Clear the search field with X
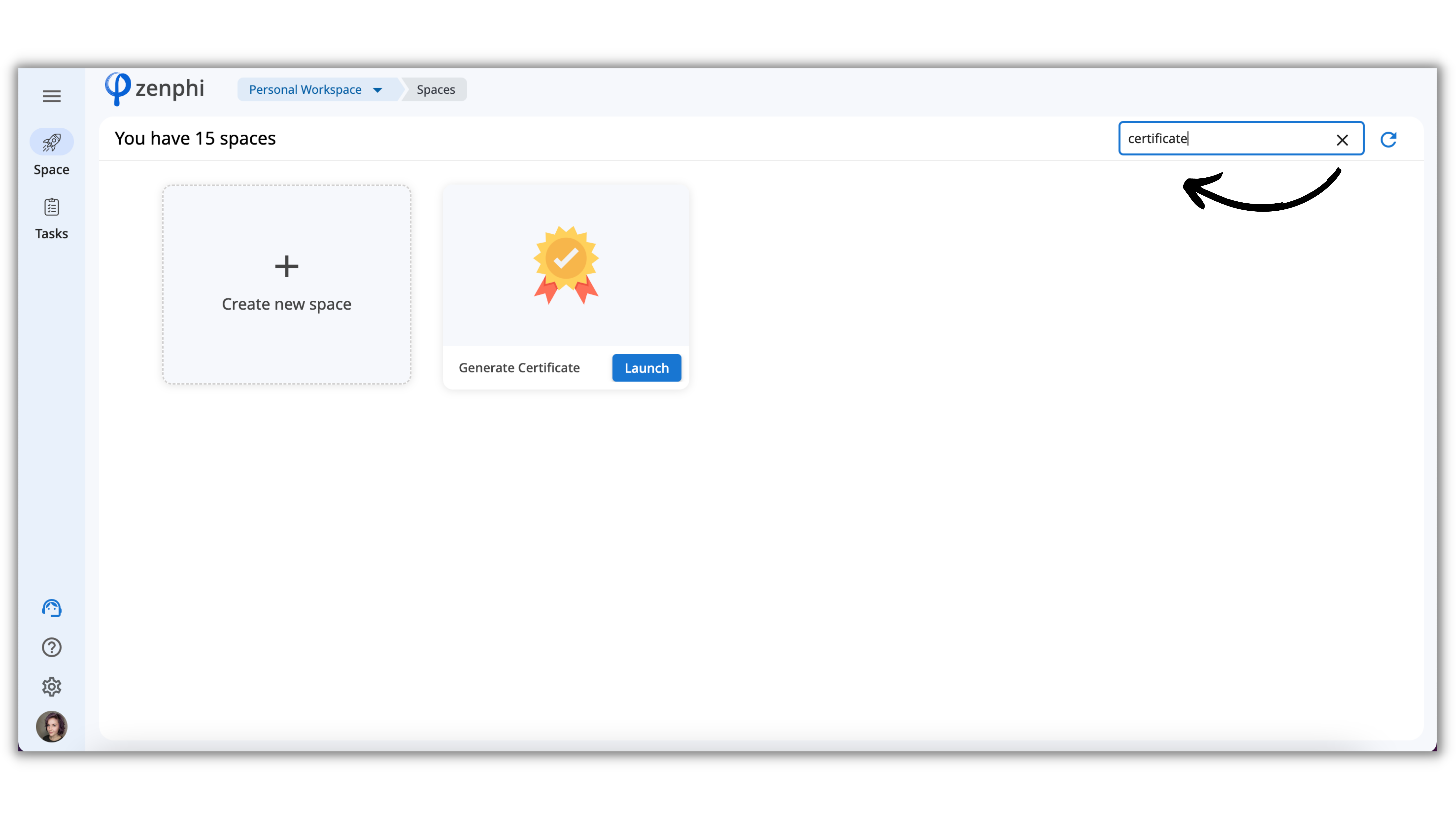Screen dimensions: 1456x819 [x=1342, y=140]
